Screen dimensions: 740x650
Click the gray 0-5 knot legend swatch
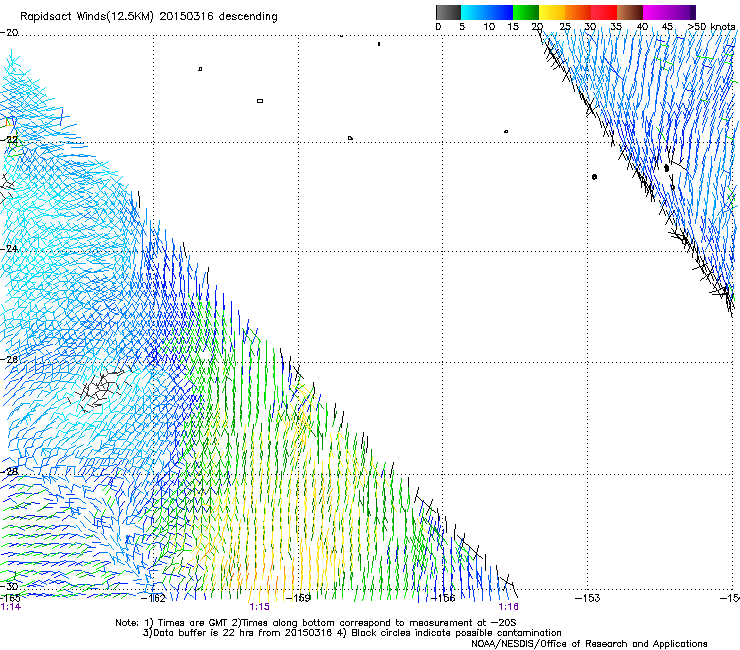coord(448,12)
